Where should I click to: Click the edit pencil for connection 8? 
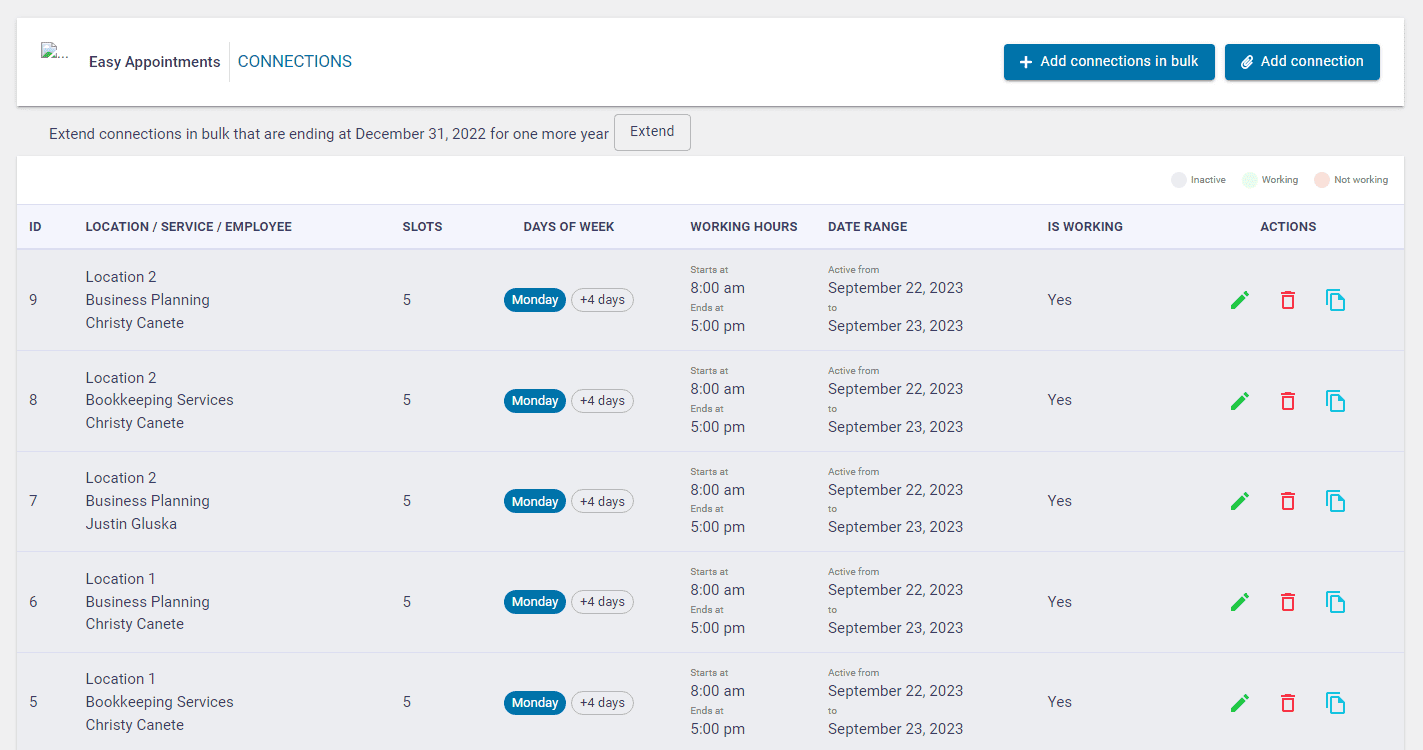pos(1240,401)
